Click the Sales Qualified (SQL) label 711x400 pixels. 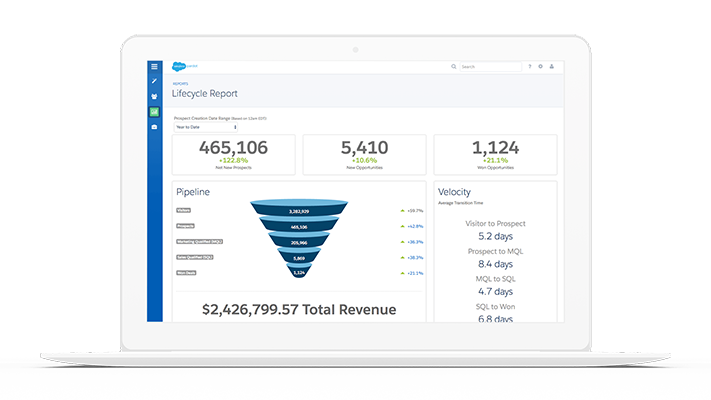click(195, 257)
